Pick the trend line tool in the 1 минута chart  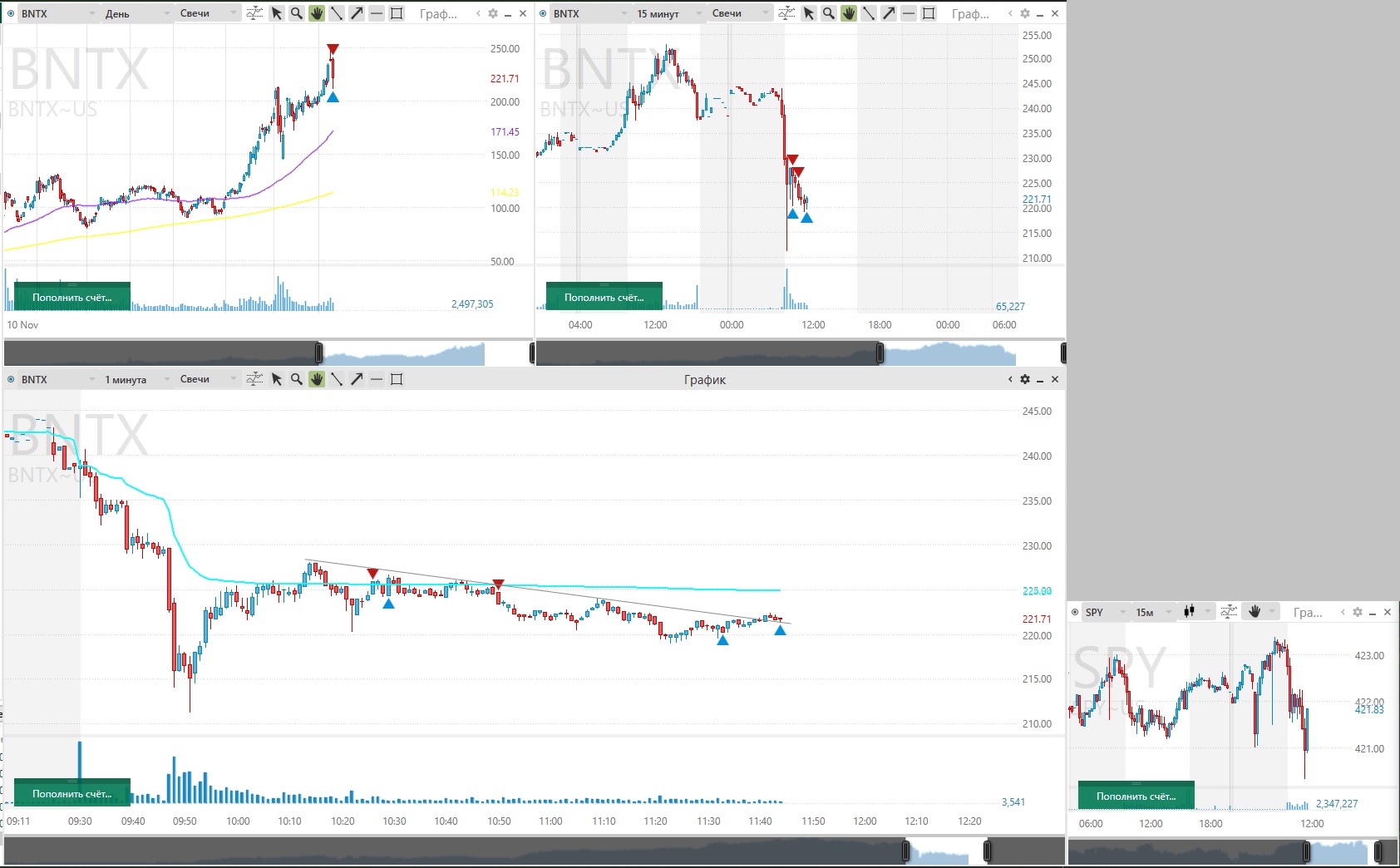(x=337, y=379)
